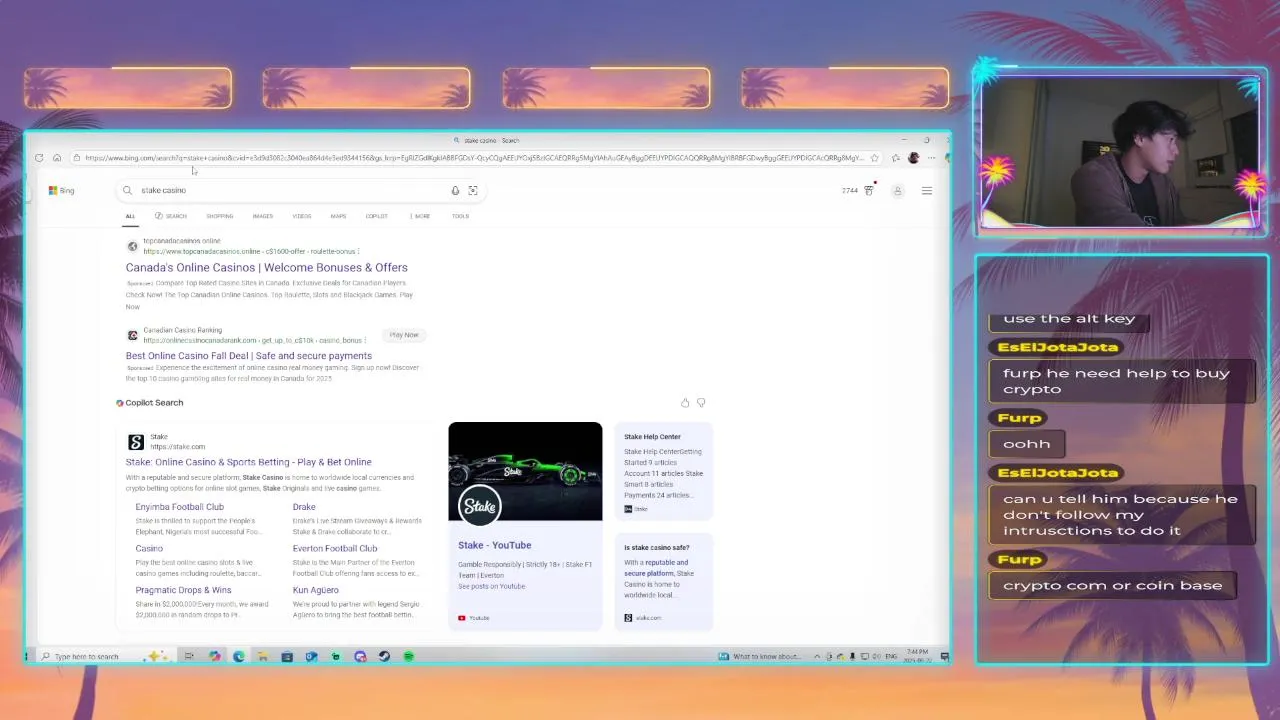Switch to the VIDEOS tab
This screenshot has height=720, width=1280.
[x=301, y=216]
